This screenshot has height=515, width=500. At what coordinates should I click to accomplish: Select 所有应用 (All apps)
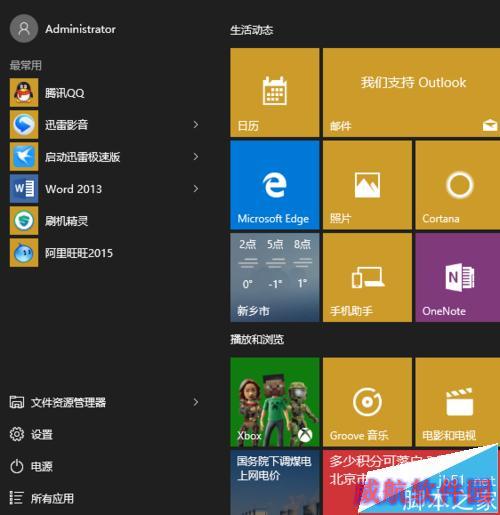42,498
